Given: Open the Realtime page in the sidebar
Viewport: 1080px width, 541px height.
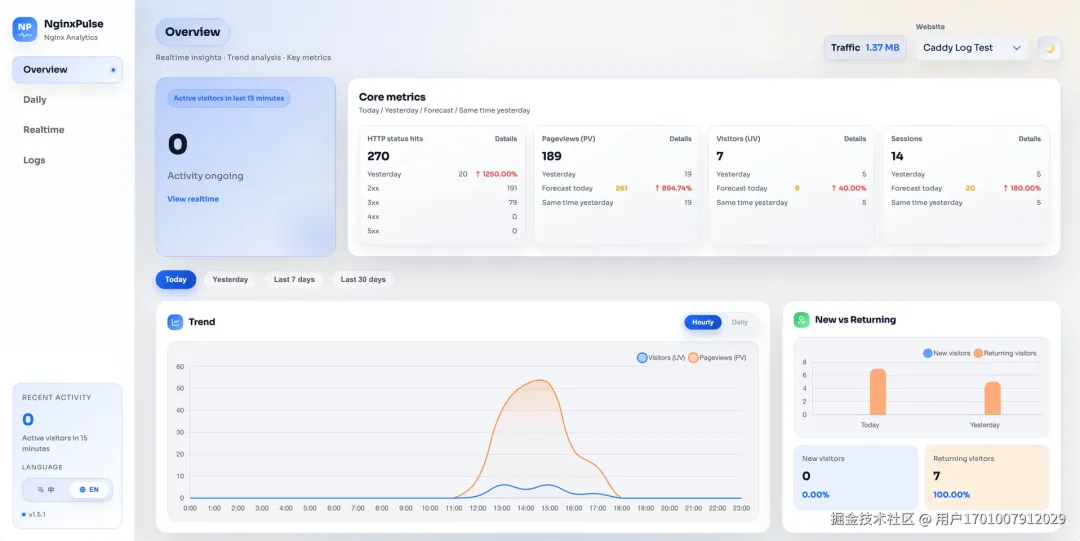Looking at the screenshot, I should 44,130.
